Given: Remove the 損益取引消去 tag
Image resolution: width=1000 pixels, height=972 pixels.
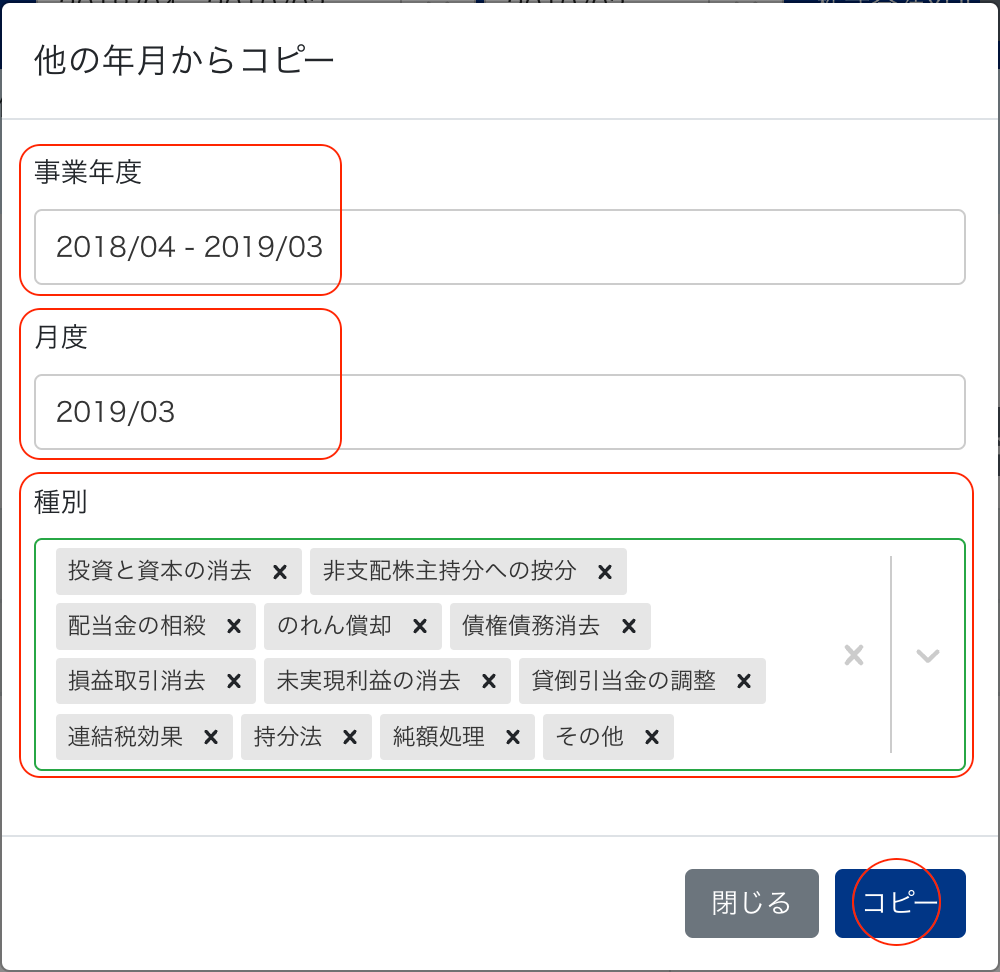Looking at the screenshot, I should [x=234, y=682].
